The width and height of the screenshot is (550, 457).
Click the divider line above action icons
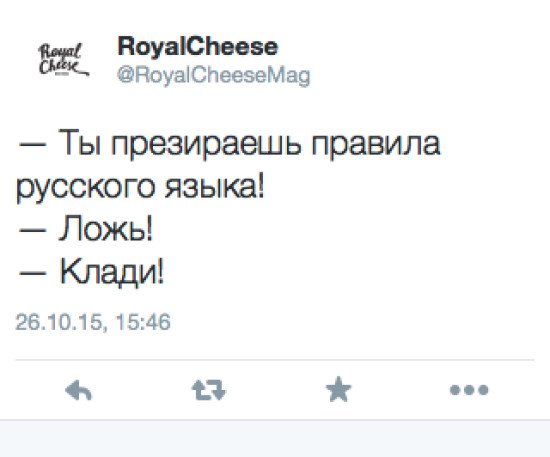[x=275, y=360]
